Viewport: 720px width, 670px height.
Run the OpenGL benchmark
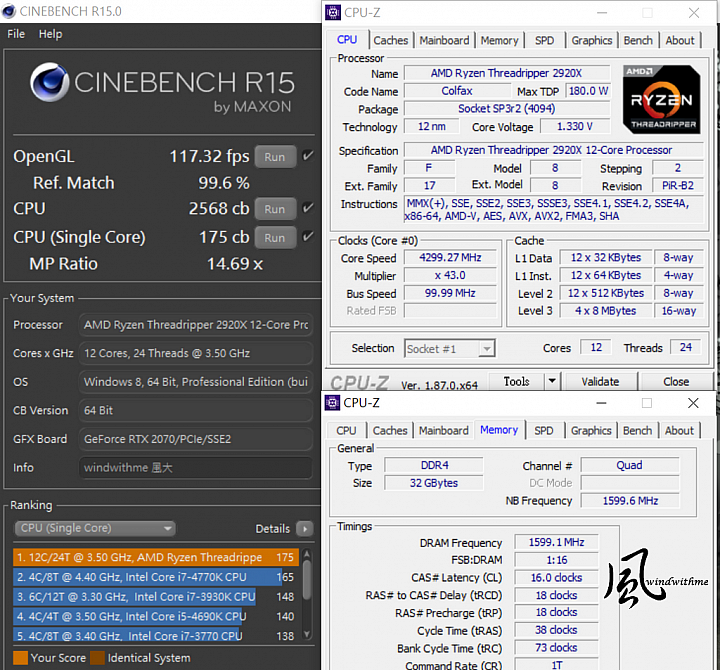pos(275,157)
